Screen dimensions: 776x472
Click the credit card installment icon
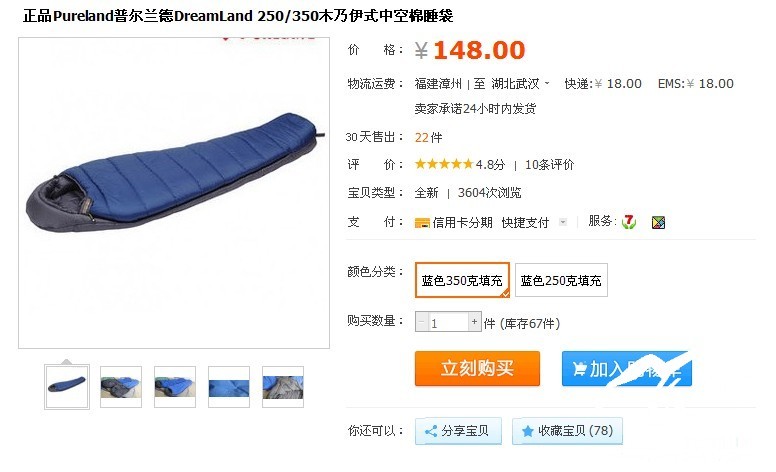[x=422, y=223]
